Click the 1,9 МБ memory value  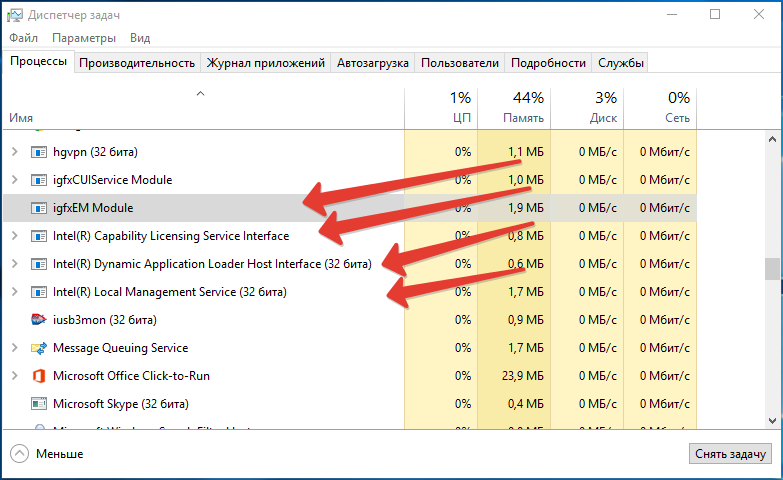[x=525, y=208]
